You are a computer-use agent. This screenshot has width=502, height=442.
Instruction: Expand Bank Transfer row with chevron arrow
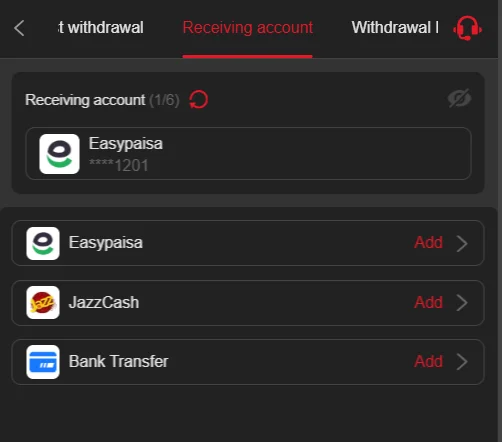[462, 362]
